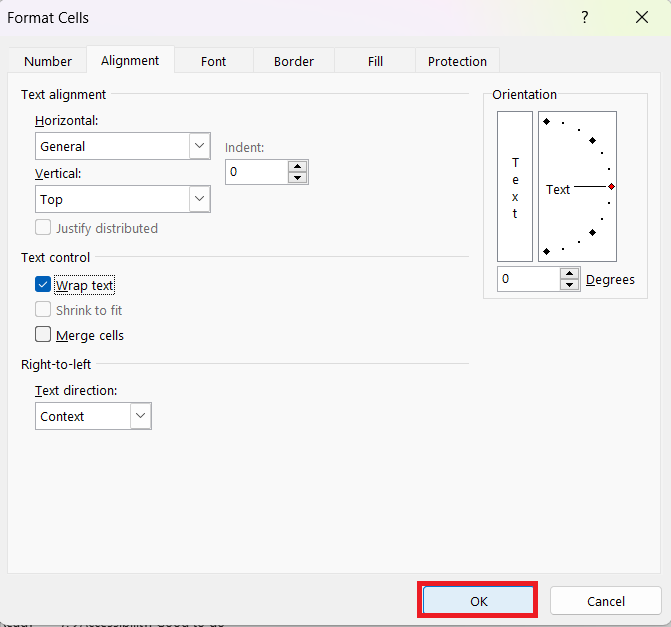The height and width of the screenshot is (627, 671).
Task: Set orientation to the bottom diamond marker
Action: 546,251
